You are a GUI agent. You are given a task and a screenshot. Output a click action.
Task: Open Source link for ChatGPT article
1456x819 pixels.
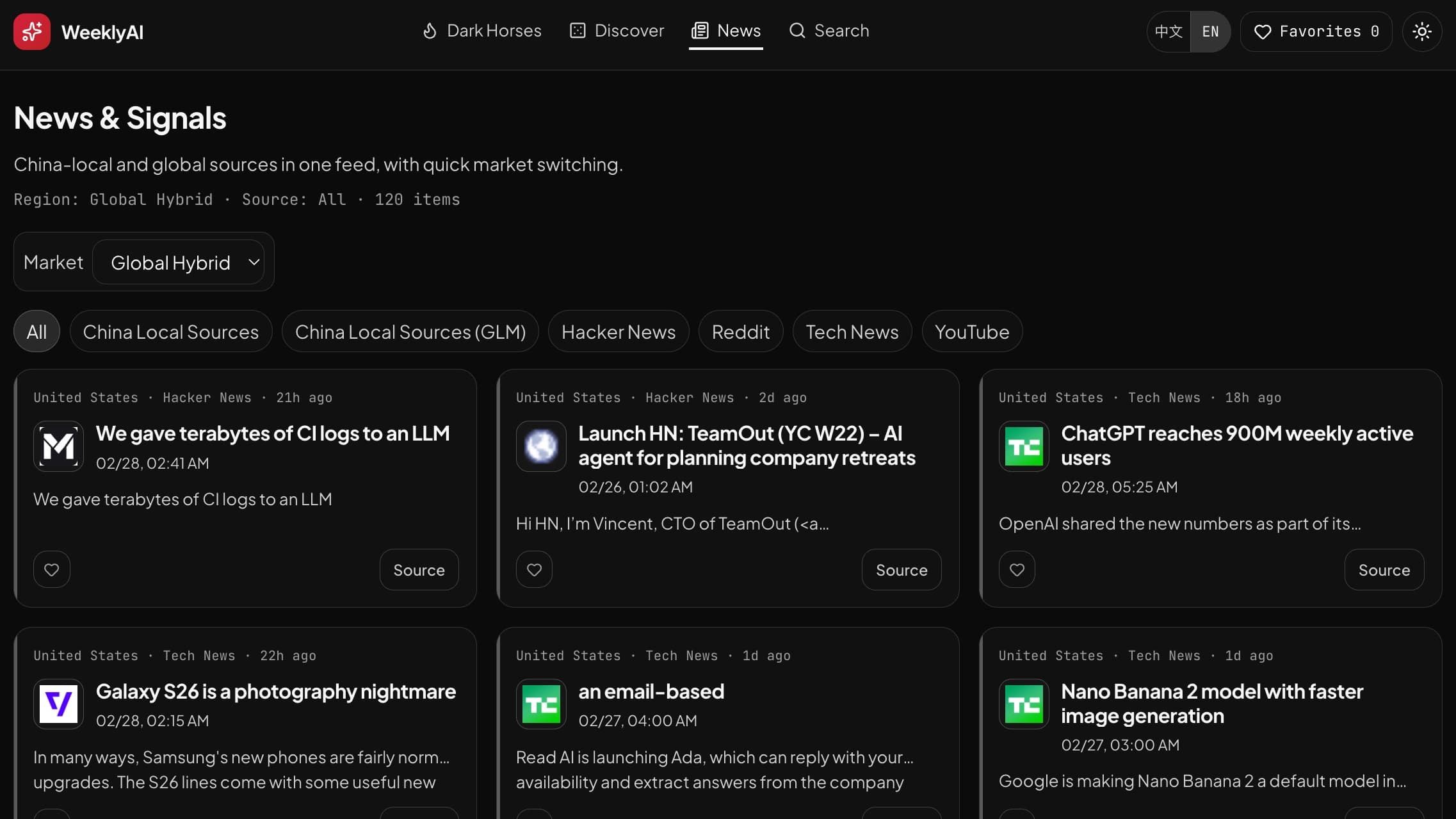coord(1384,570)
